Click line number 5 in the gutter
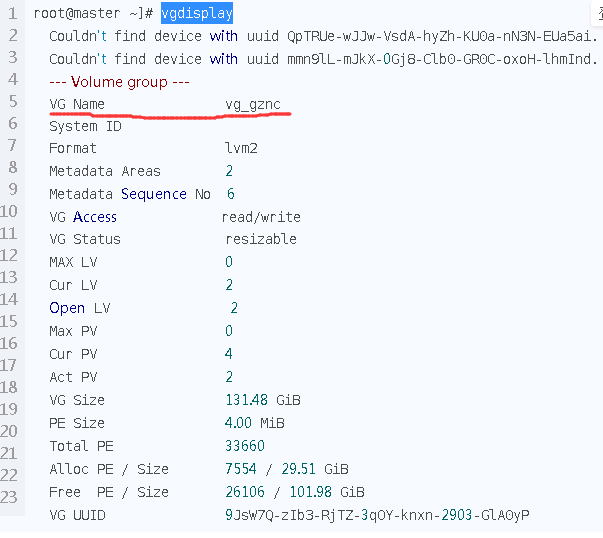Image resolution: width=603 pixels, height=538 pixels. (x=13, y=102)
